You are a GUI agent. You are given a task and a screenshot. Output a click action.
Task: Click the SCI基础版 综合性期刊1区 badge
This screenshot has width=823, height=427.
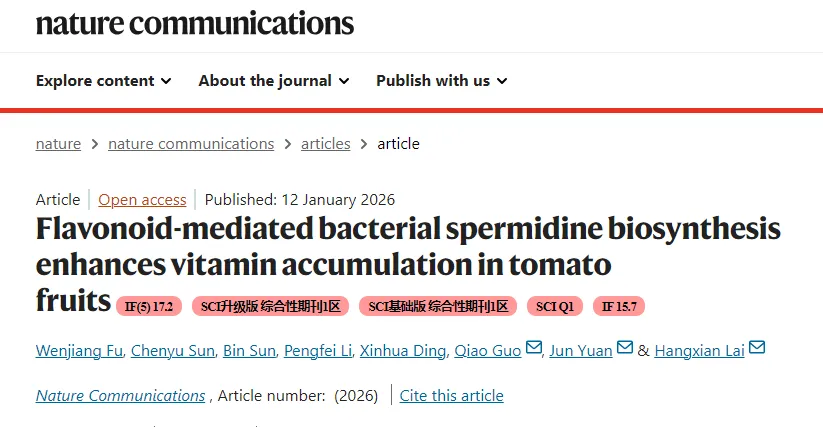[438, 306]
